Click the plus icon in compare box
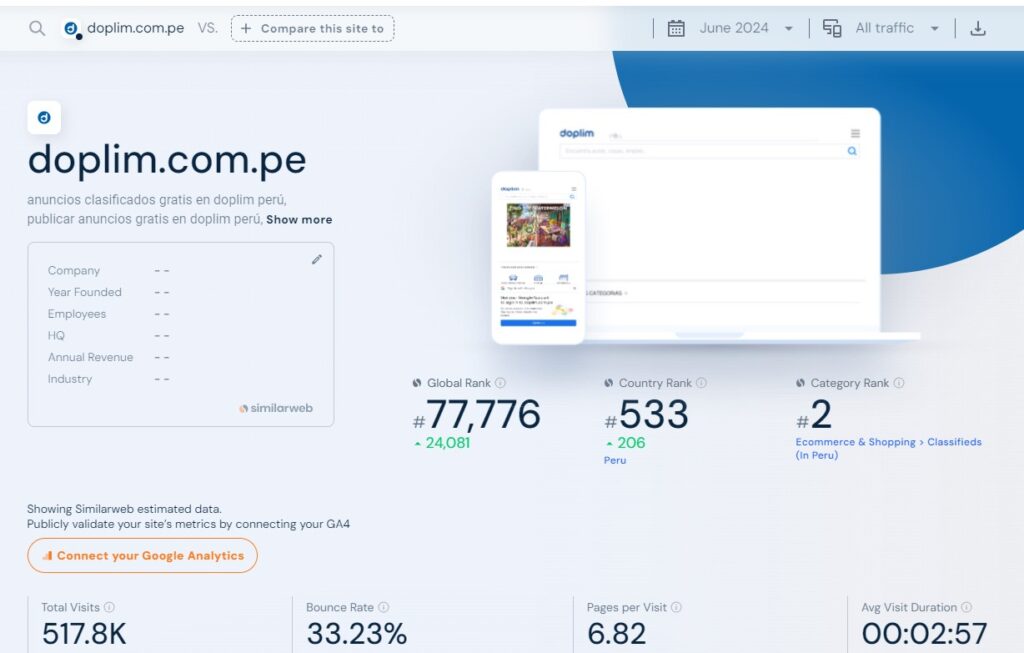Viewport: 1024px width, 653px height. (246, 28)
